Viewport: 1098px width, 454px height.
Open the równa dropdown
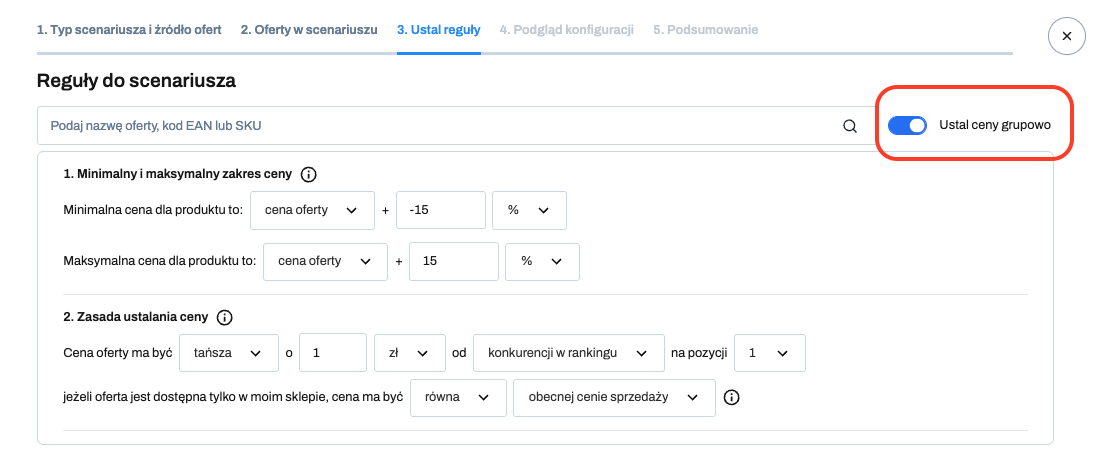click(x=458, y=397)
